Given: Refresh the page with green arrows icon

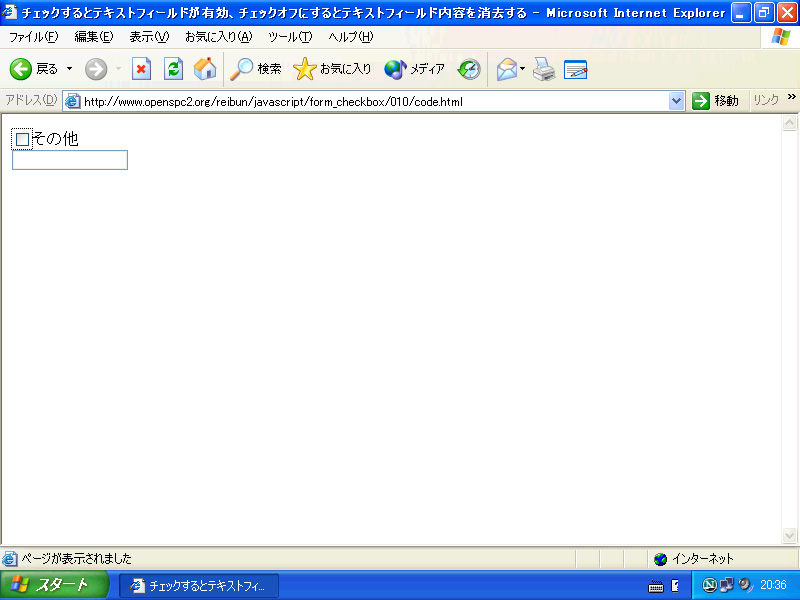Looking at the screenshot, I should click(x=173, y=69).
